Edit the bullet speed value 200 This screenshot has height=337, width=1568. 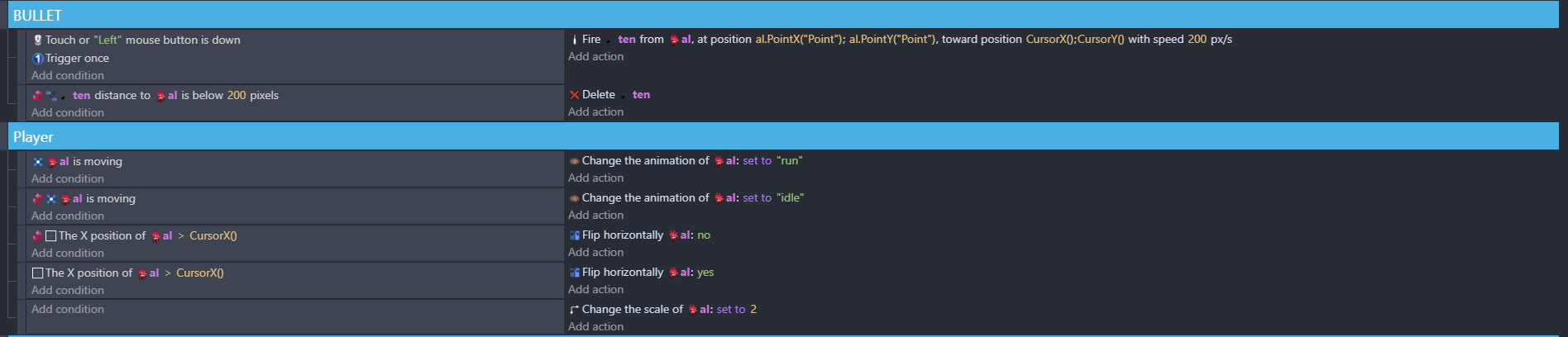(x=1197, y=40)
